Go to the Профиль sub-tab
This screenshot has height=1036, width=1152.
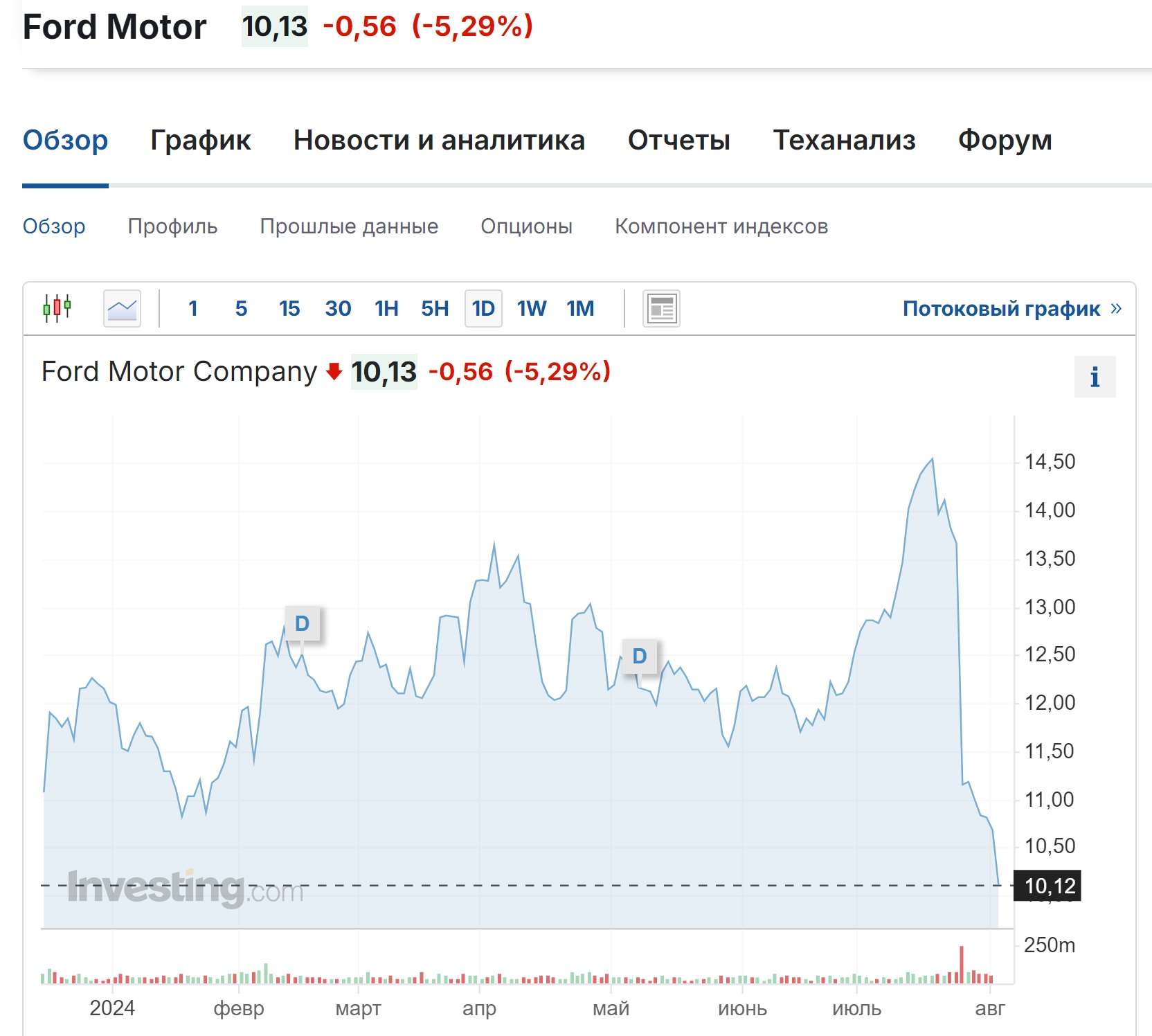172,226
